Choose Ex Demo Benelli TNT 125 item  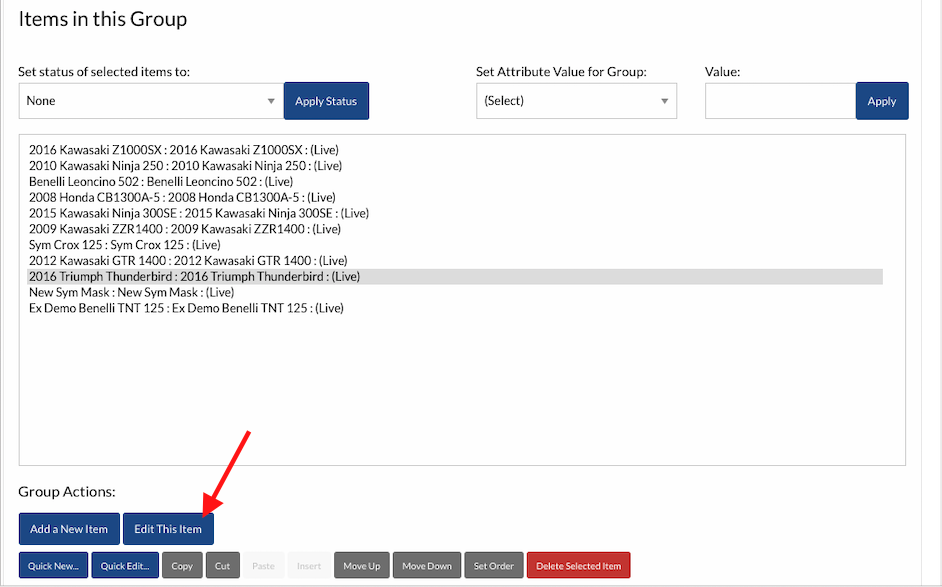click(186, 308)
